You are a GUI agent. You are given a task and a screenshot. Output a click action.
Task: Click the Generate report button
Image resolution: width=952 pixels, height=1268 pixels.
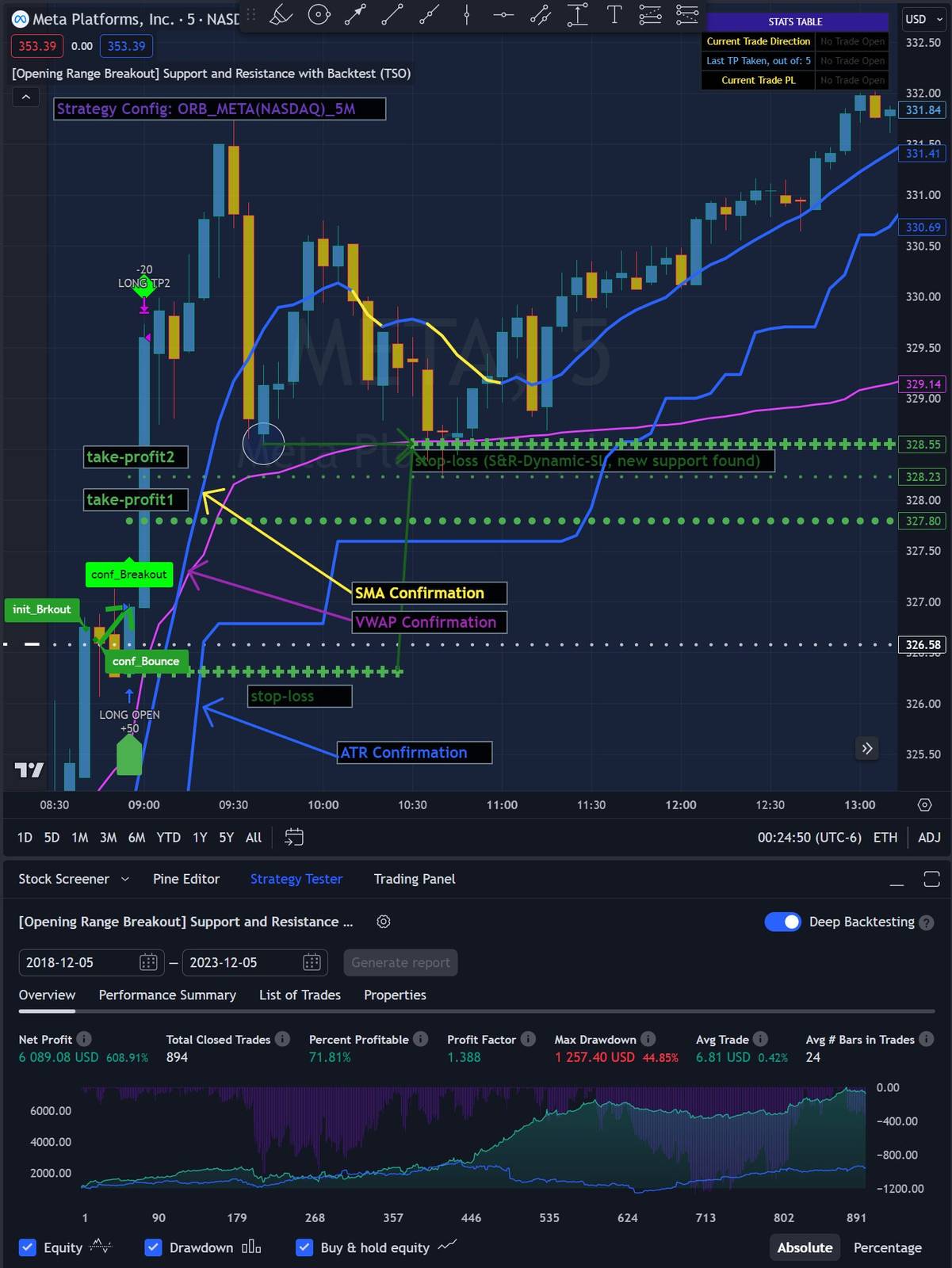coord(400,962)
